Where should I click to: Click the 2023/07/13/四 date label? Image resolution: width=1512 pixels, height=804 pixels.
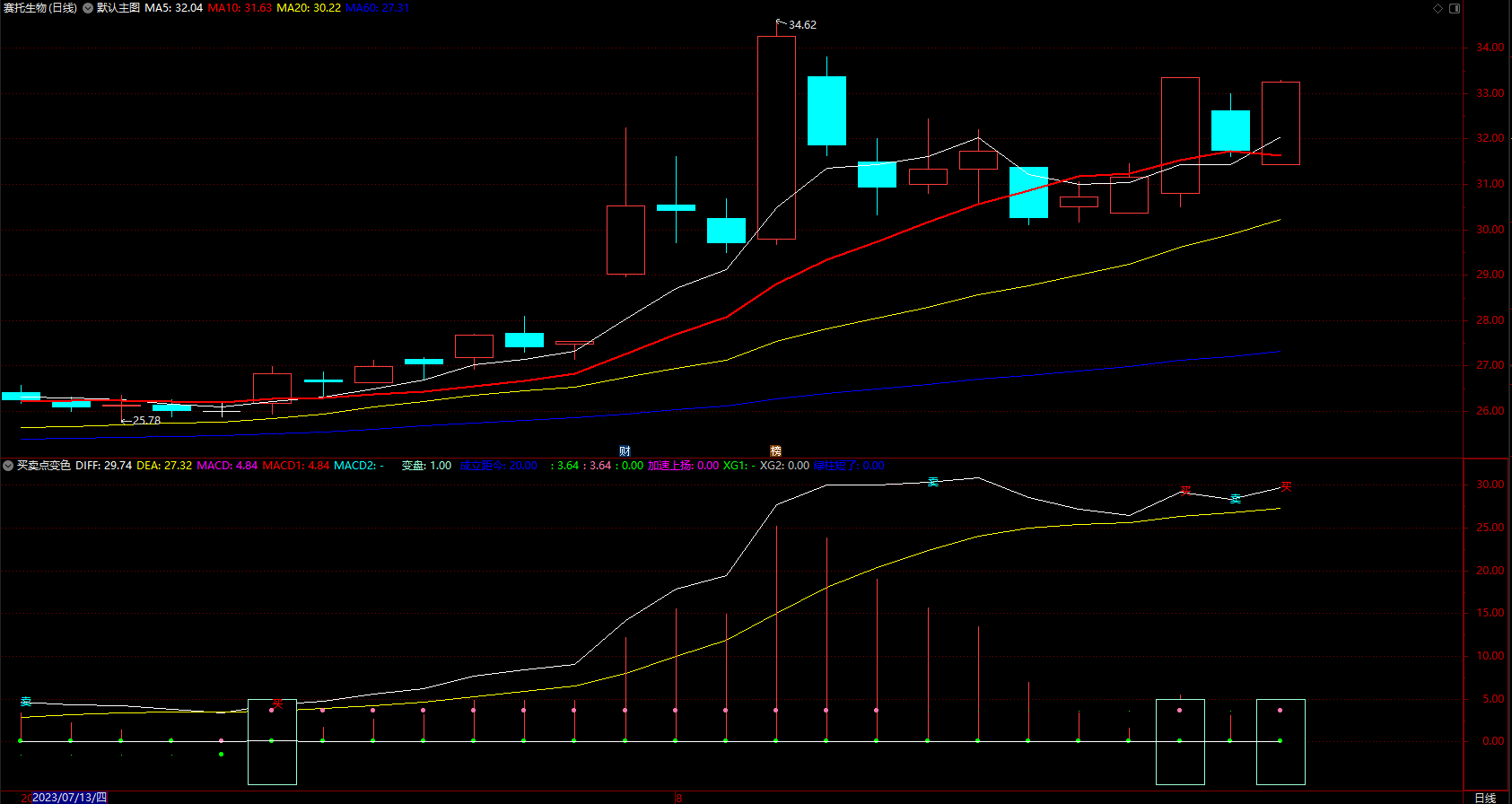pos(70,798)
